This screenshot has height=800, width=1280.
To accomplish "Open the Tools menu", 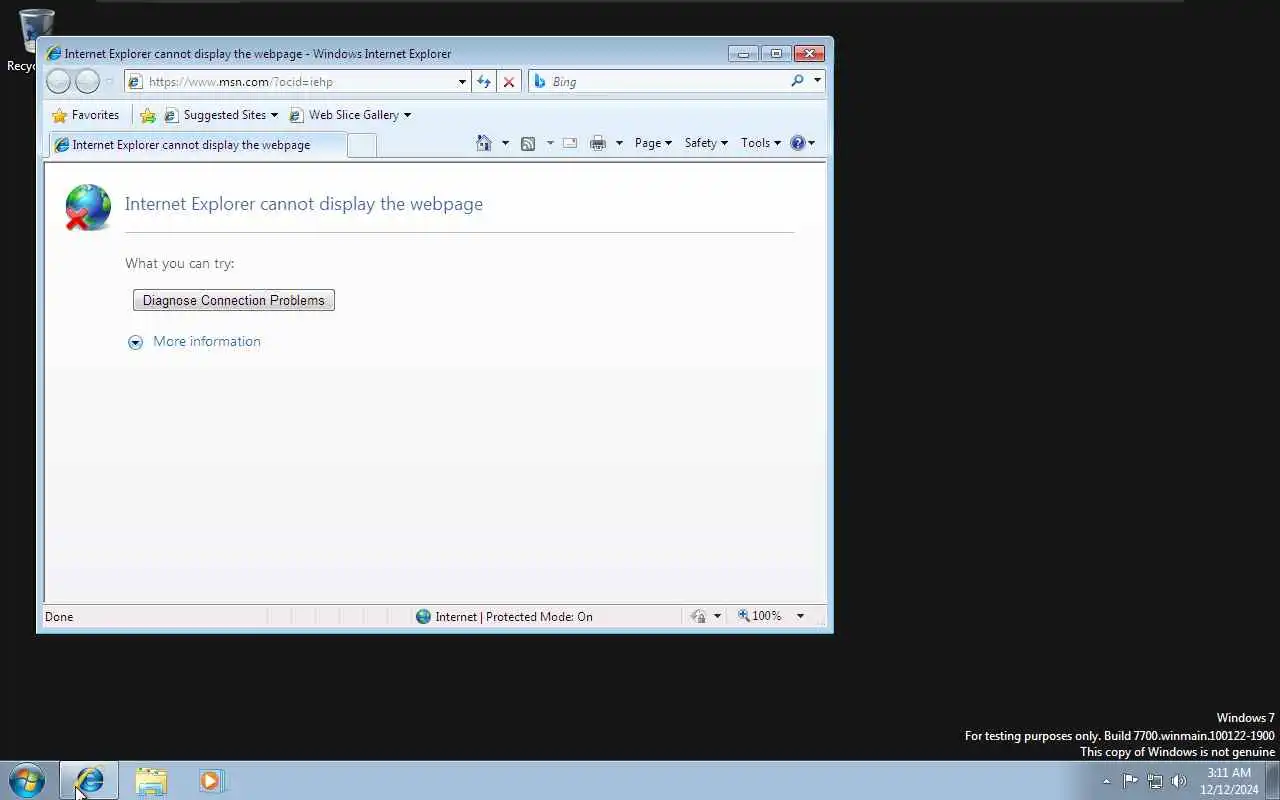I will coord(761,143).
